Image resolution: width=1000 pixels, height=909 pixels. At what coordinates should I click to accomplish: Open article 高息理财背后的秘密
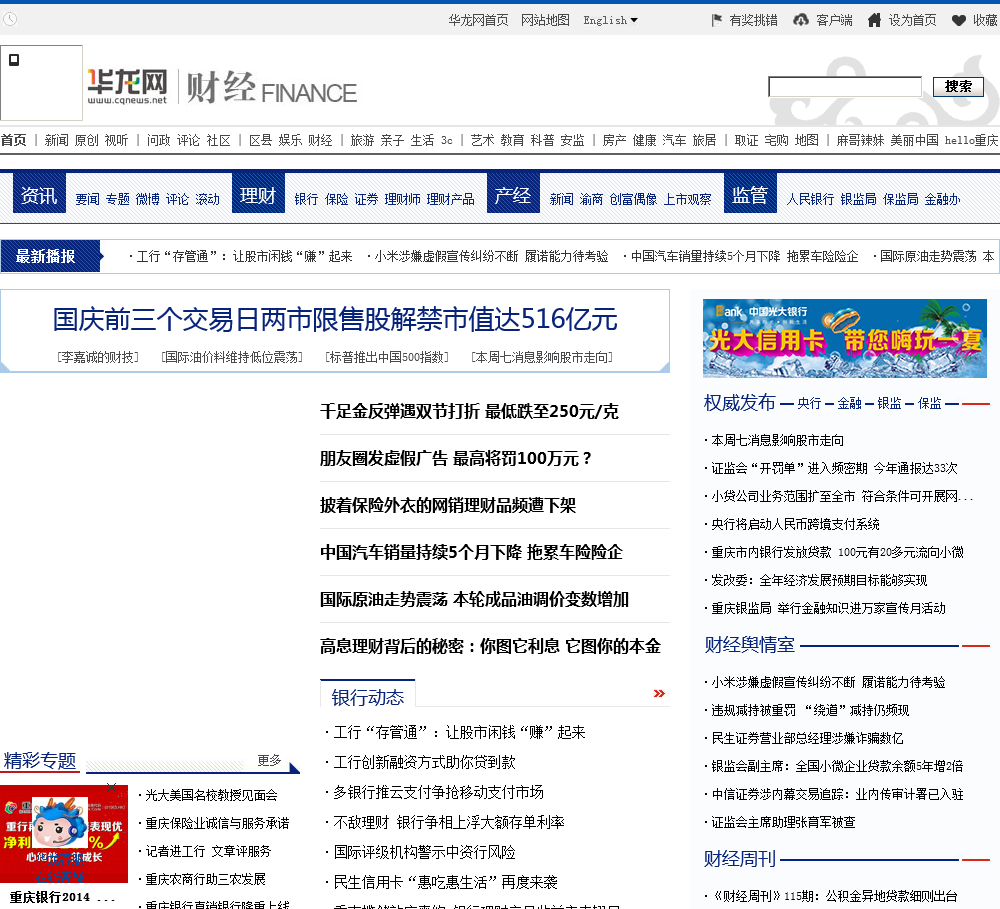point(490,647)
